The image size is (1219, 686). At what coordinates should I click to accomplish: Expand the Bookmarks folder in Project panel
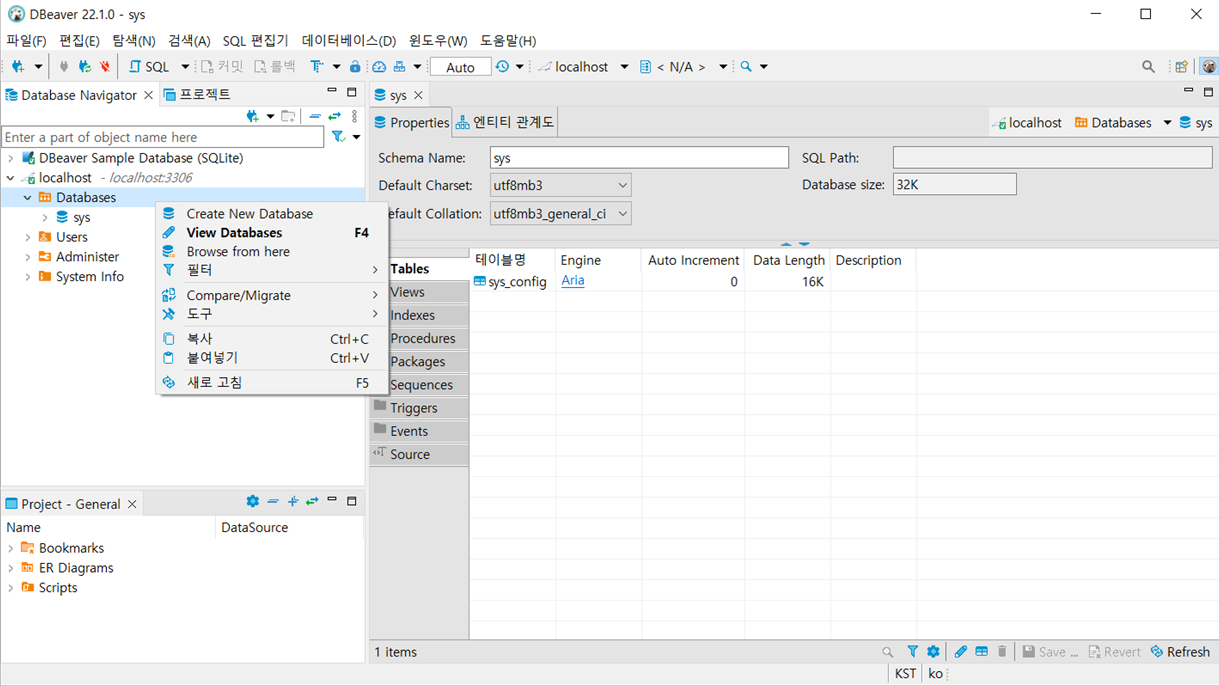(11, 548)
